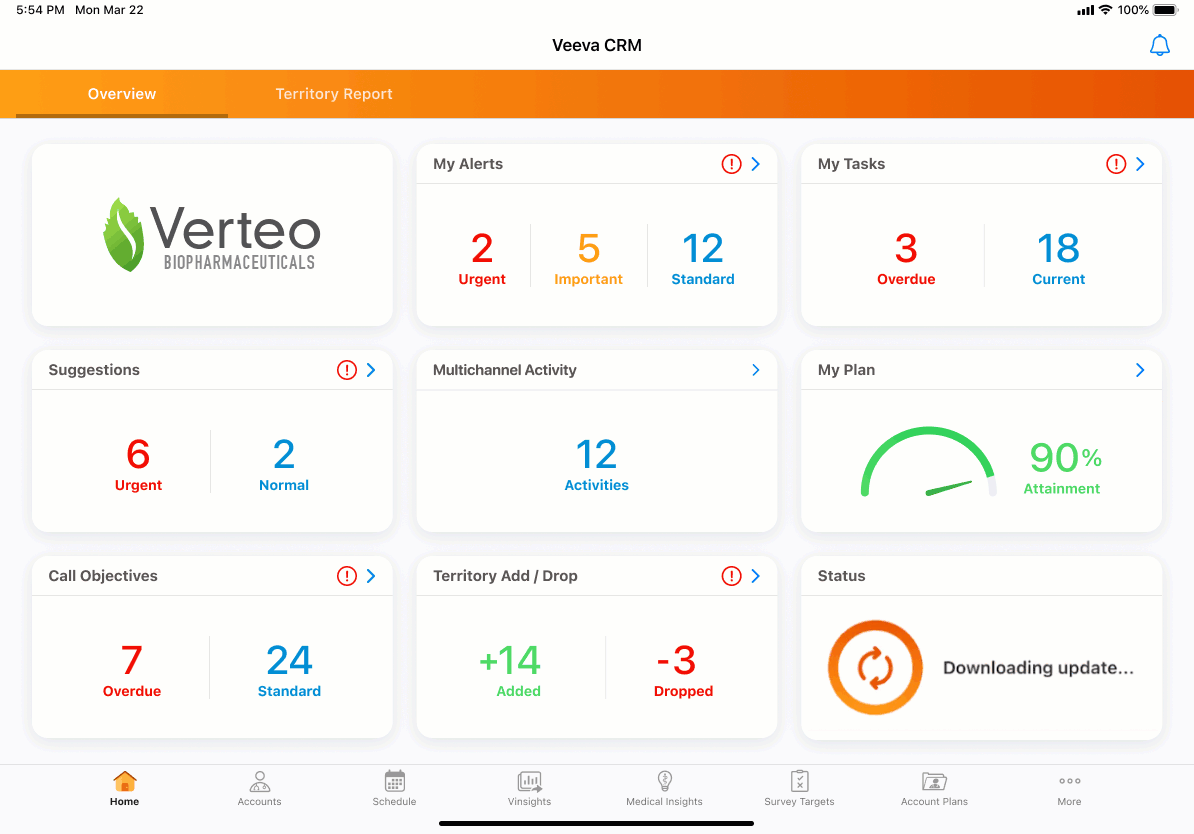View 7 Overdue call objectives
The width and height of the screenshot is (1194, 834).
(132, 670)
